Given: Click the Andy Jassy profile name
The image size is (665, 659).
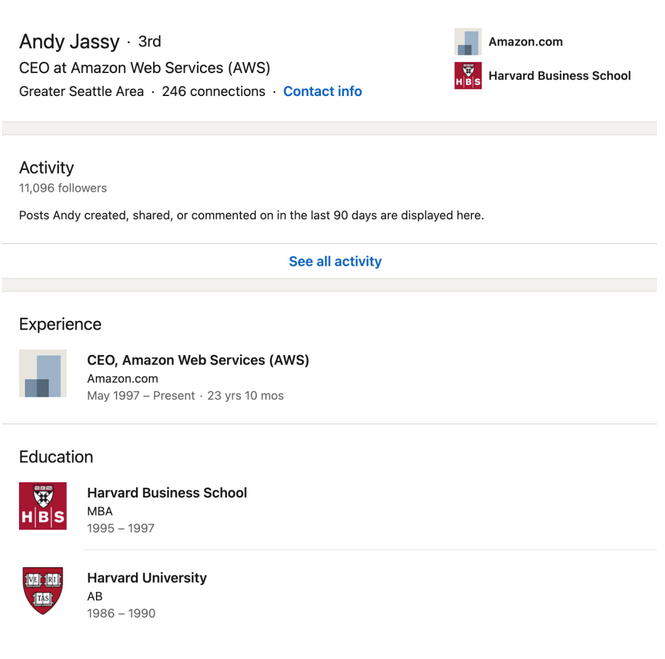Looking at the screenshot, I should pyautogui.click(x=70, y=42).
